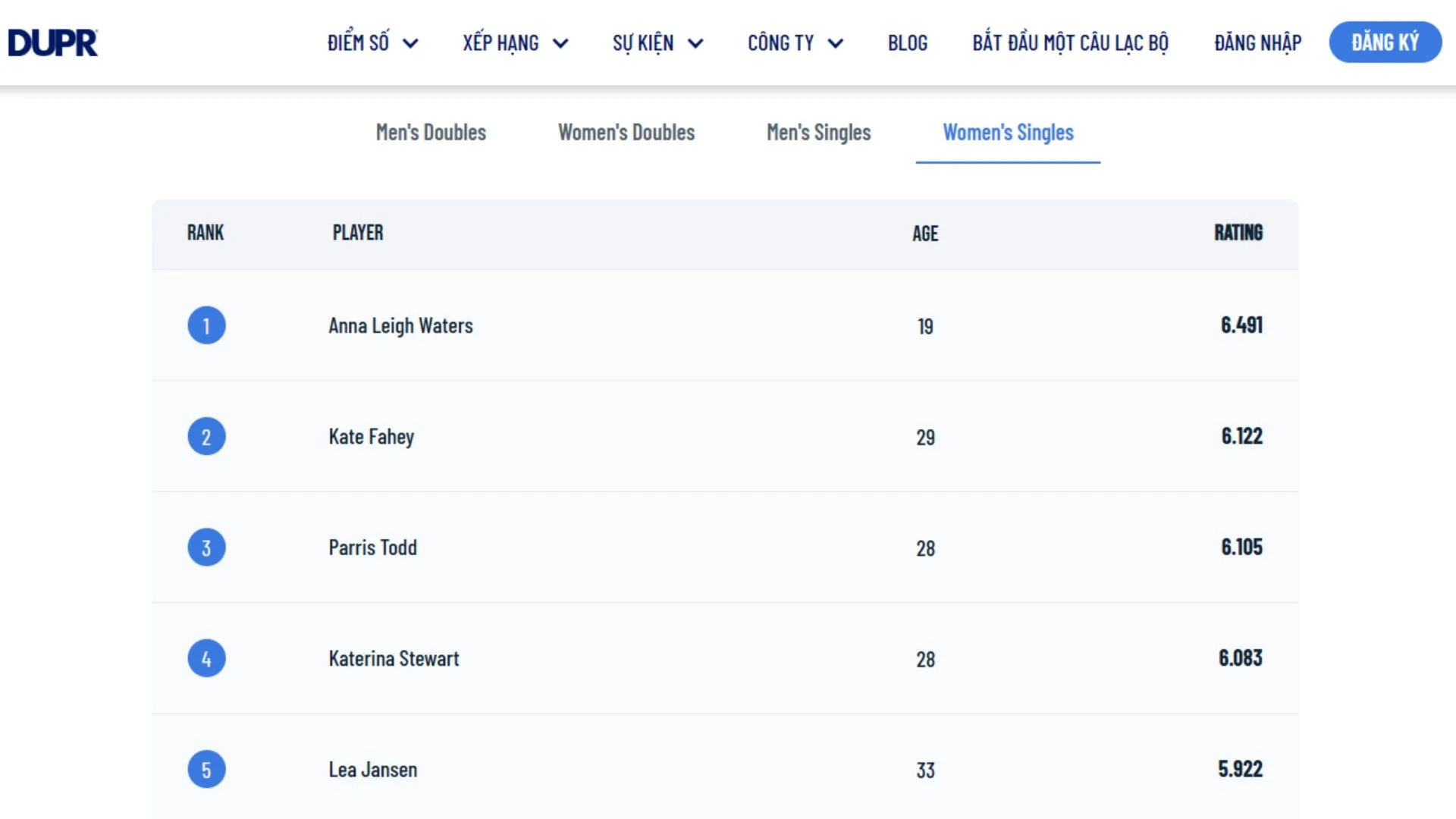Open the BLOG link
Screen dimensions: 1456x819
908,43
